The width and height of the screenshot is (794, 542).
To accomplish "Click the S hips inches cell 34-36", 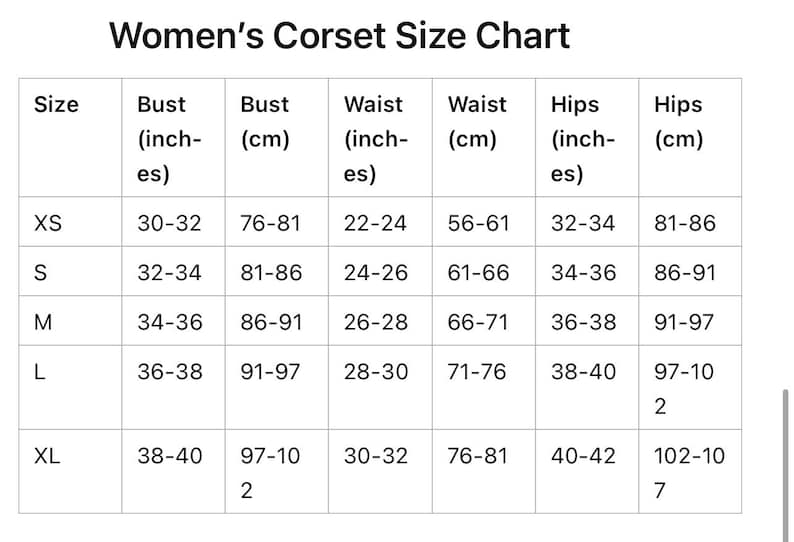I will pos(583,273).
